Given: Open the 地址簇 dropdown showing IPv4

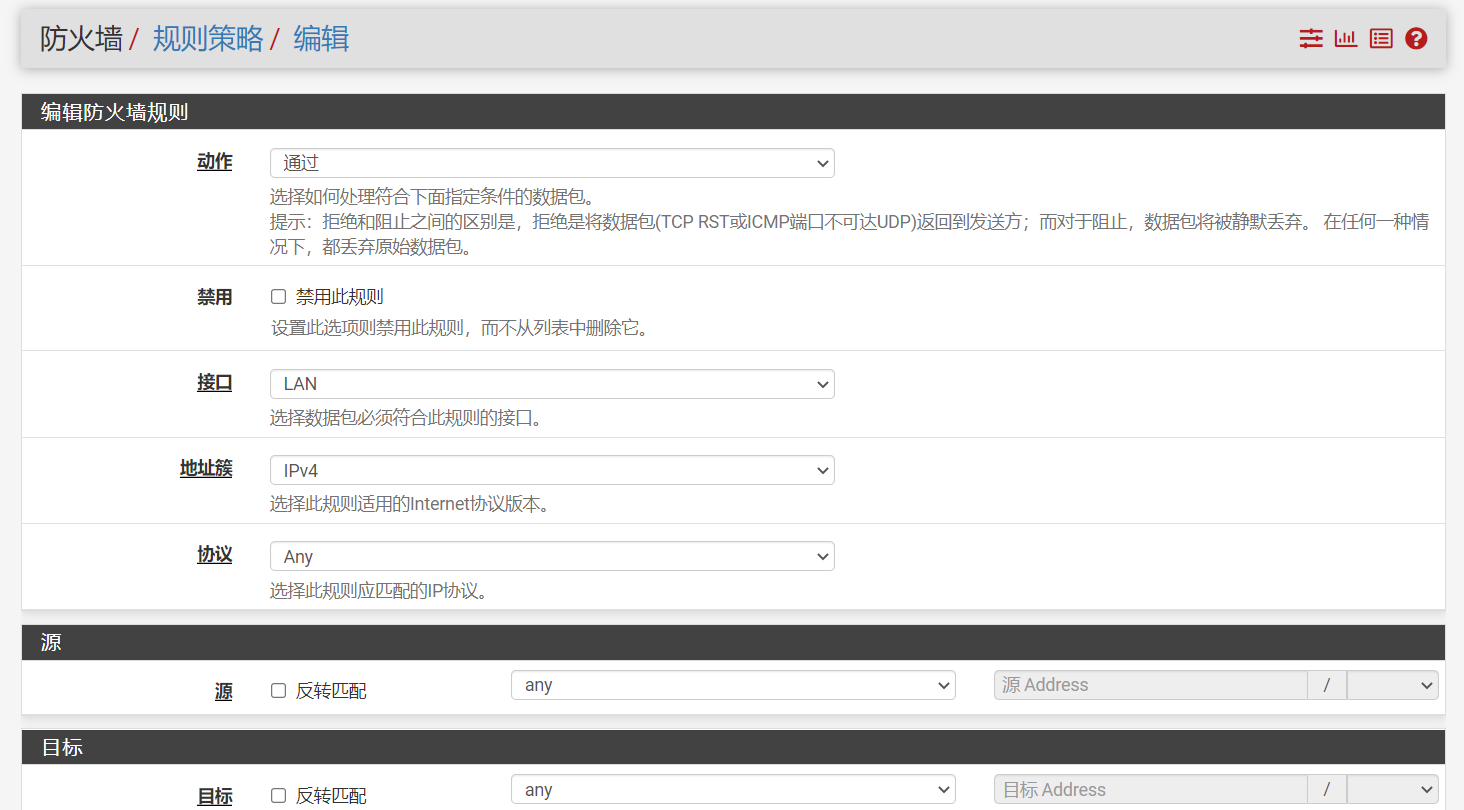Looking at the screenshot, I should pos(552,470).
